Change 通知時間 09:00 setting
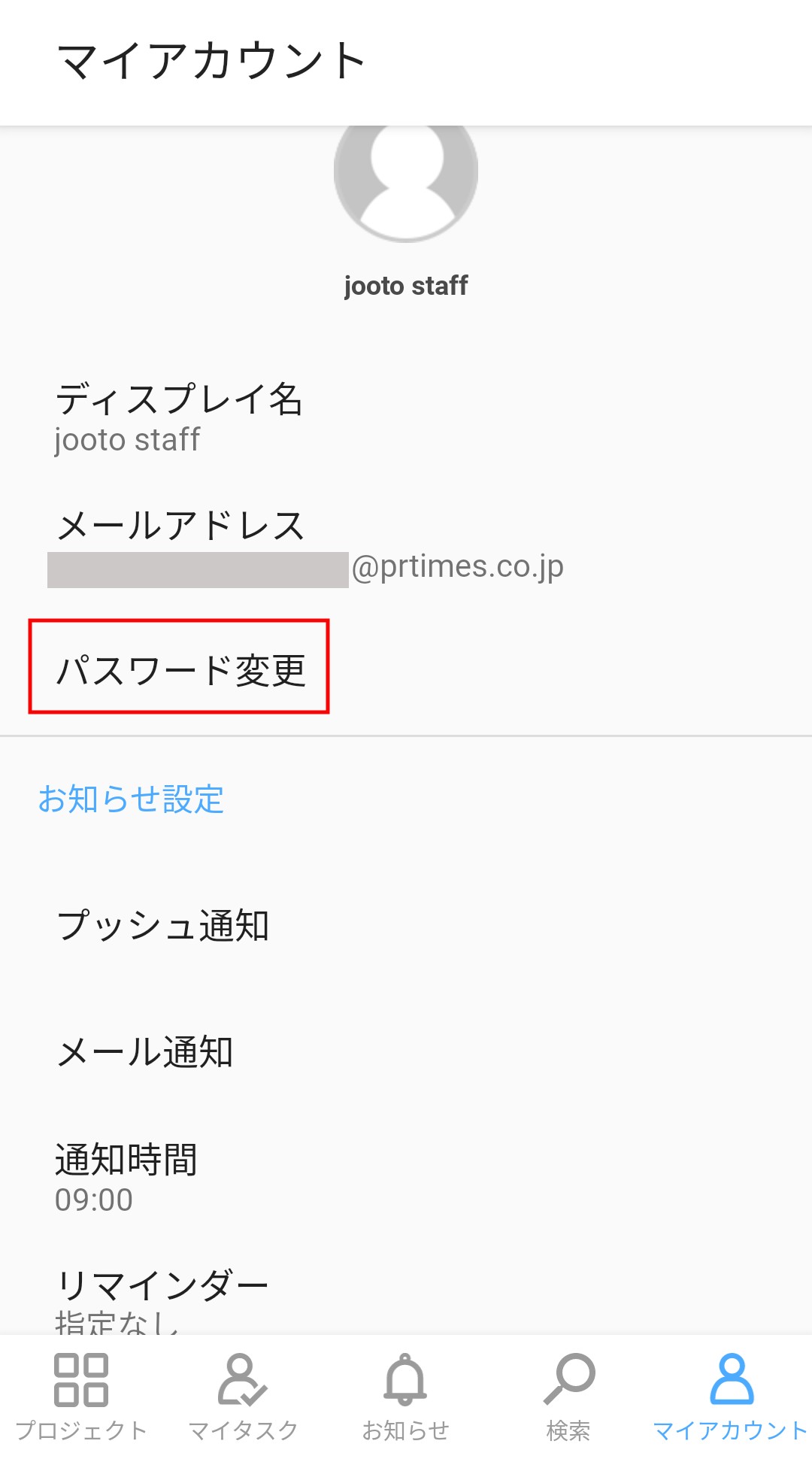The height and width of the screenshot is (1459, 812). point(406,1178)
